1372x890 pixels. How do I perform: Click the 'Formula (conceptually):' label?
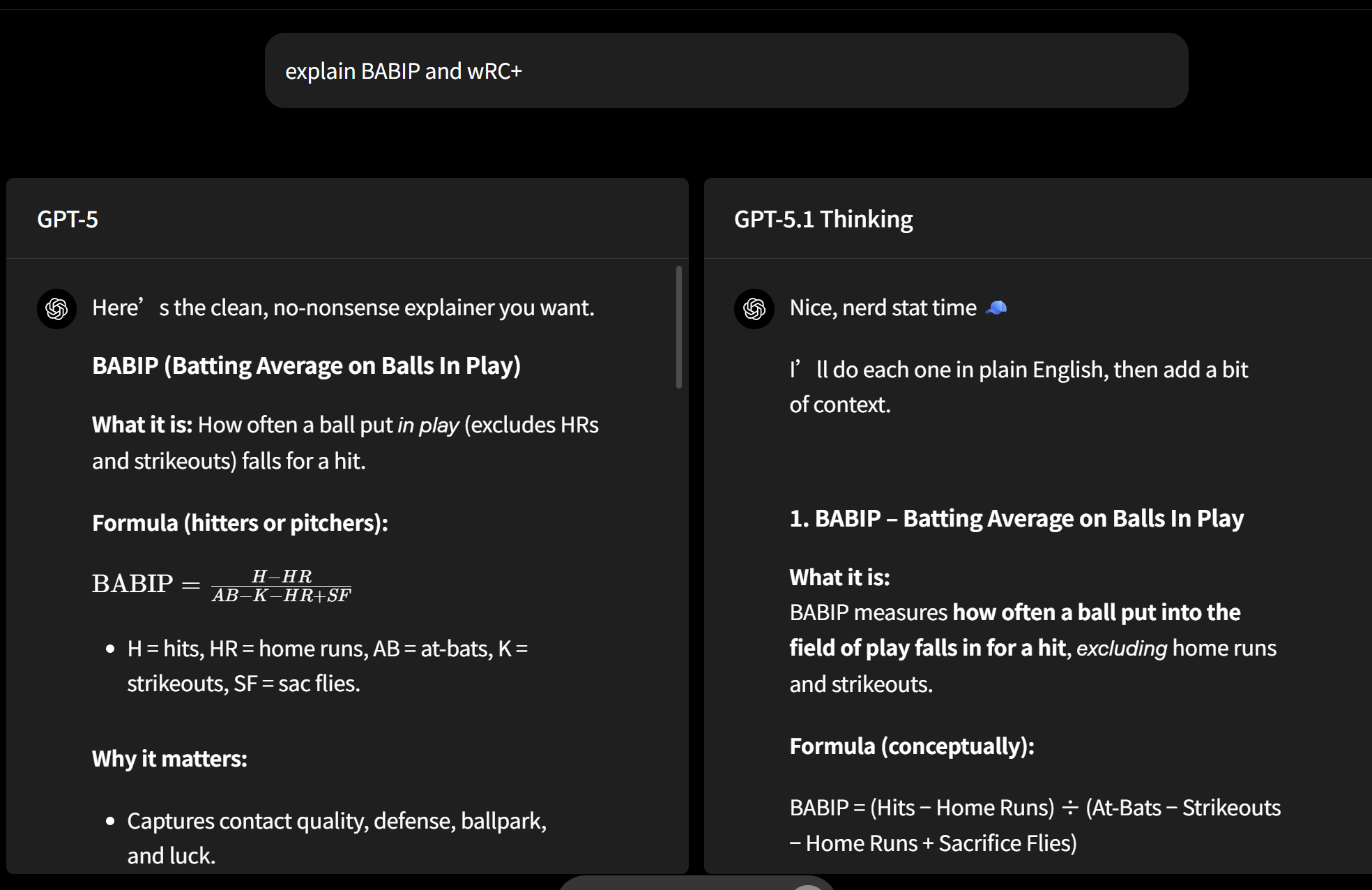point(911,746)
